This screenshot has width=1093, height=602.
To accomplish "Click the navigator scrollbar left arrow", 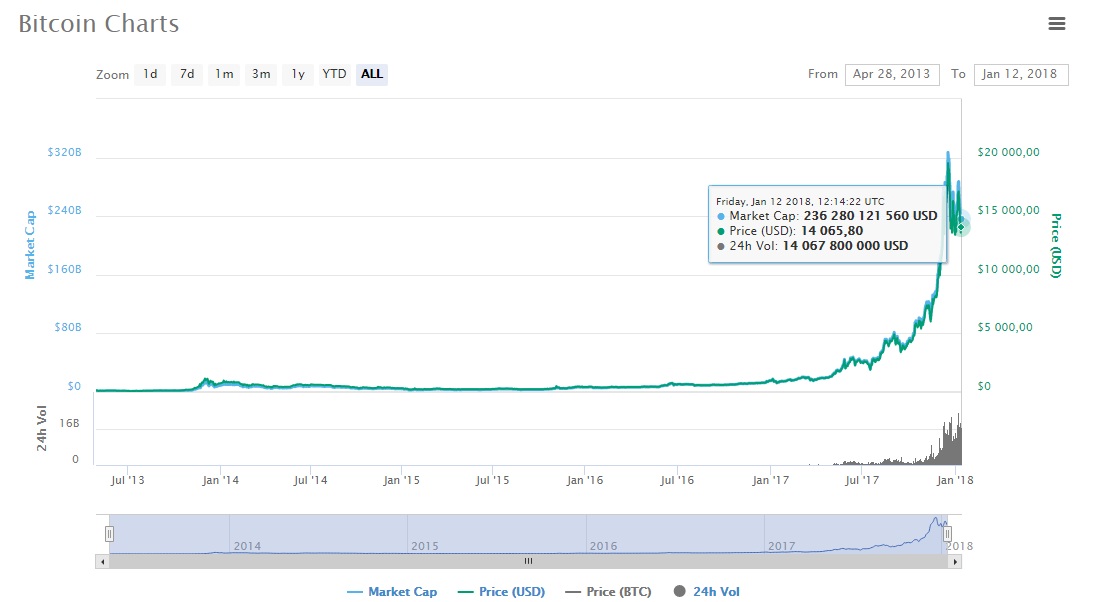I will pos(102,562).
